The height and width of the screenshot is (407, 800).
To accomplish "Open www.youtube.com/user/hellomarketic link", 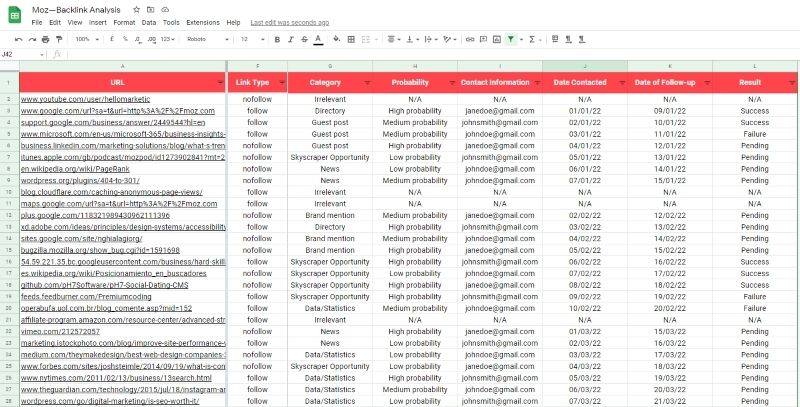I will coord(85,99).
